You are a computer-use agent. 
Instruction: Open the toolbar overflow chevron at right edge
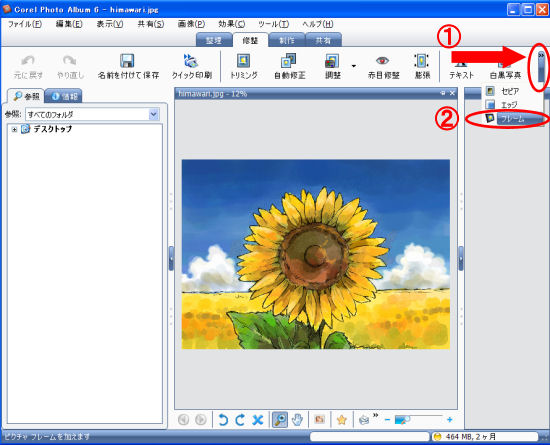tap(541, 67)
